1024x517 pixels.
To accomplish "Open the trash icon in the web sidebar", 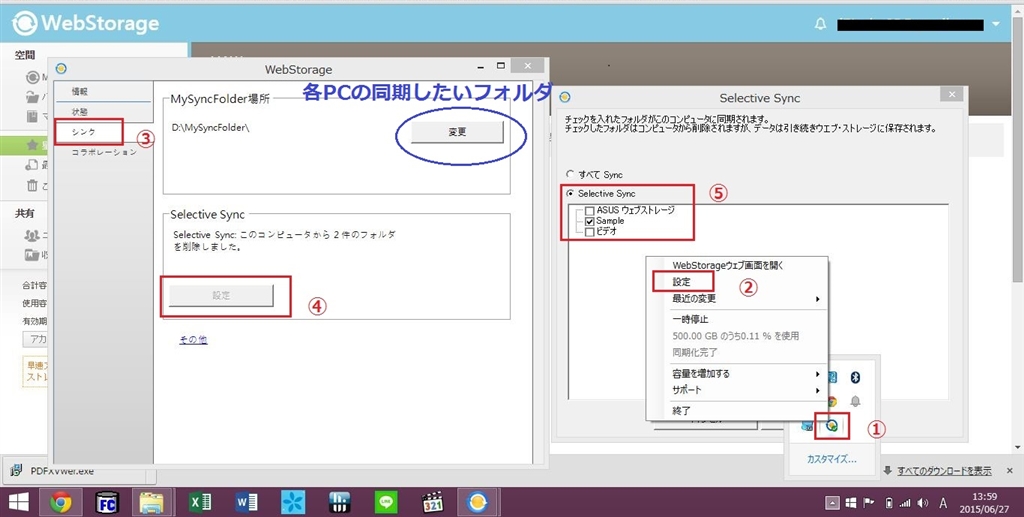I will (x=32, y=185).
